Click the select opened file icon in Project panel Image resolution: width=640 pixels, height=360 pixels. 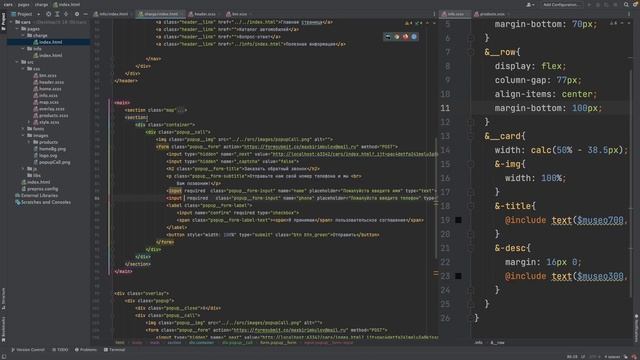coord(49,14)
